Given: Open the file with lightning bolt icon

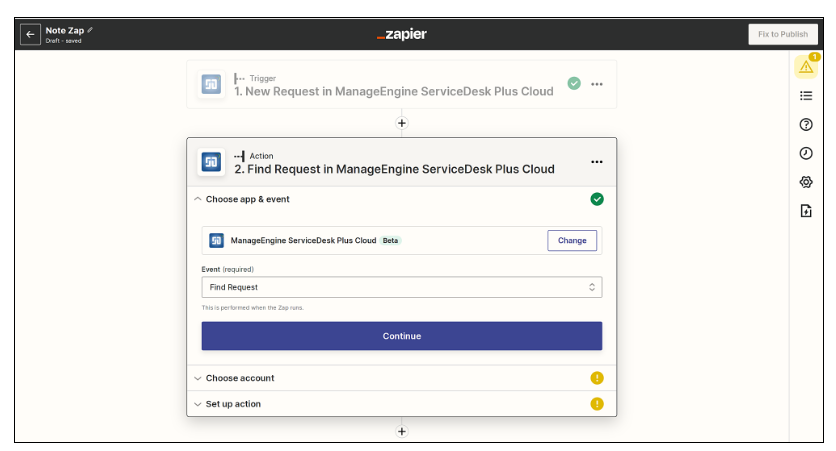Looking at the screenshot, I should [x=806, y=211].
